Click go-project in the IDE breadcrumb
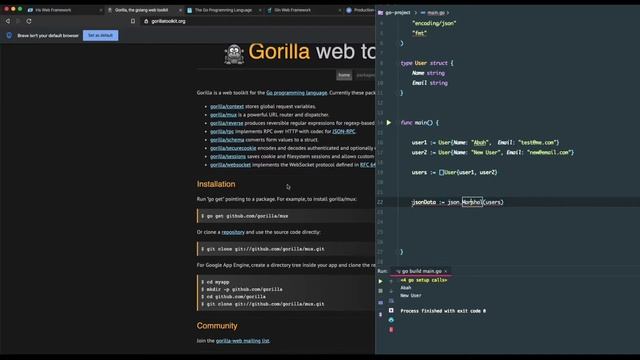This screenshot has width=640, height=360. coord(398,13)
